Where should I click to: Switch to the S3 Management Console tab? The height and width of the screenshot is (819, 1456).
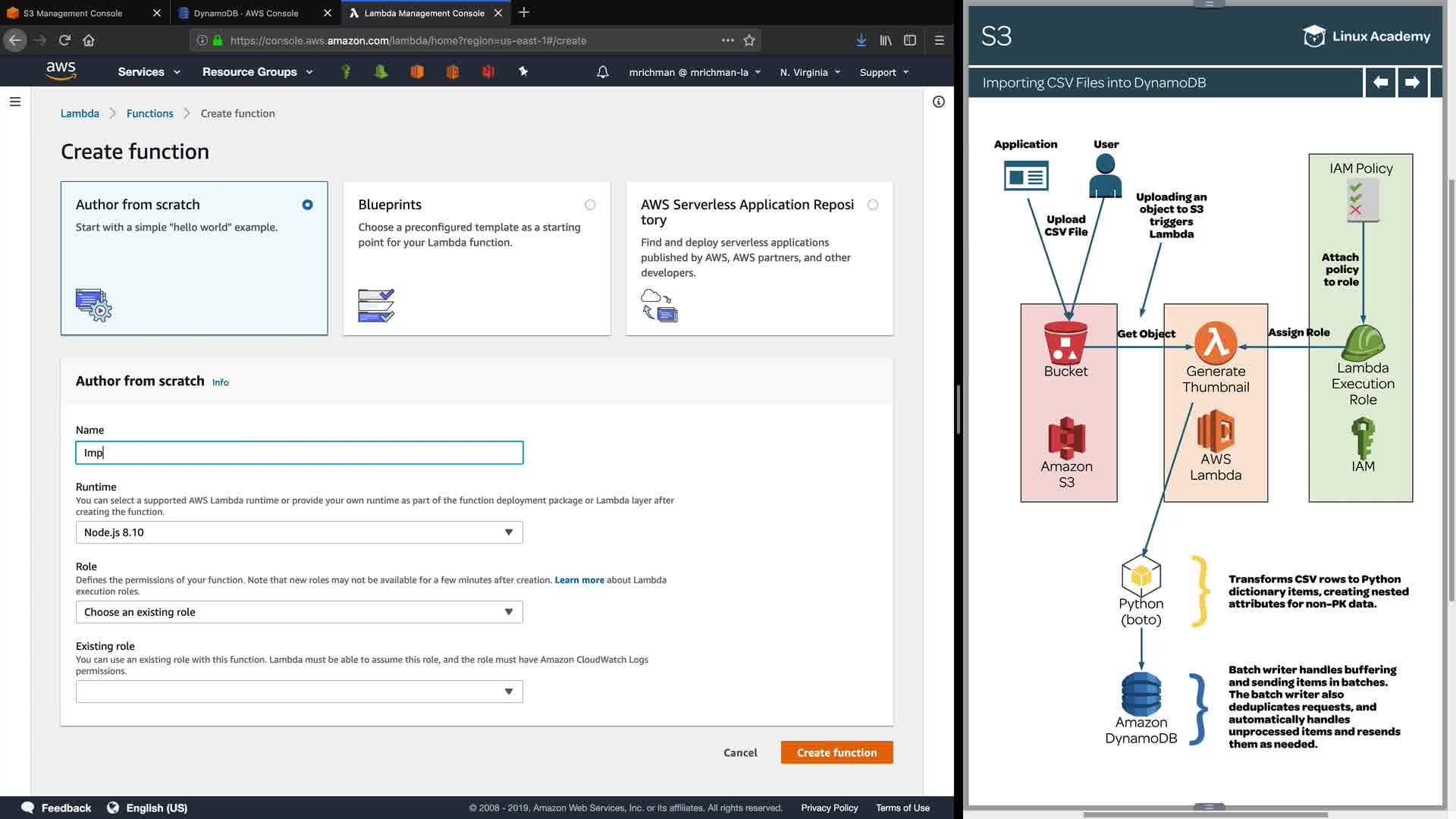coord(73,13)
